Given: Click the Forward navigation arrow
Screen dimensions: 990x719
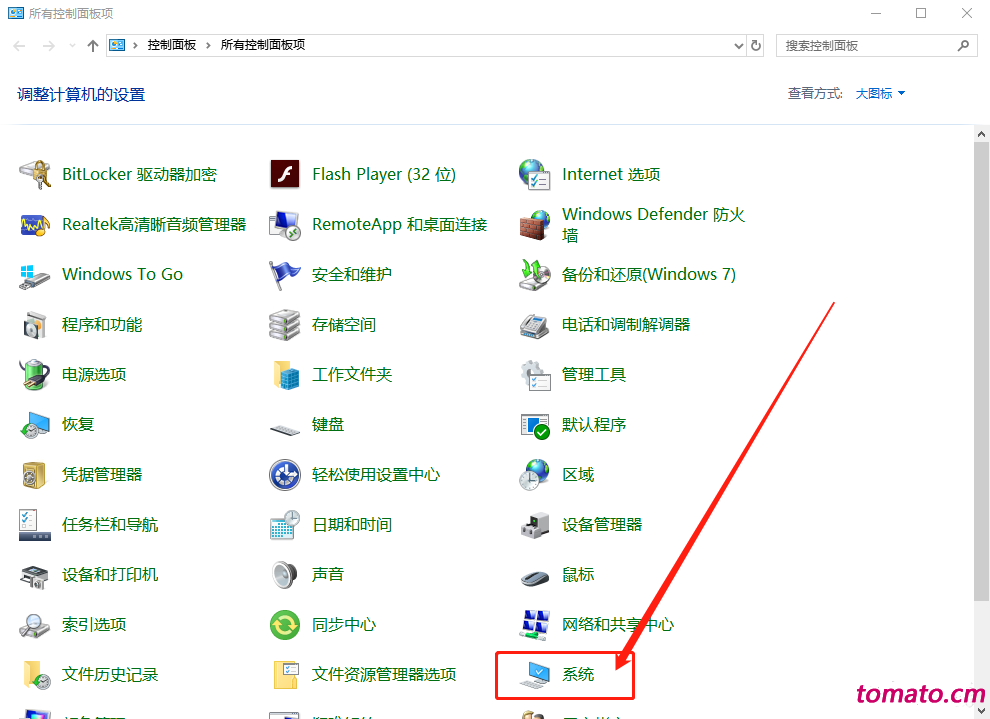Looking at the screenshot, I should click(49, 45).
